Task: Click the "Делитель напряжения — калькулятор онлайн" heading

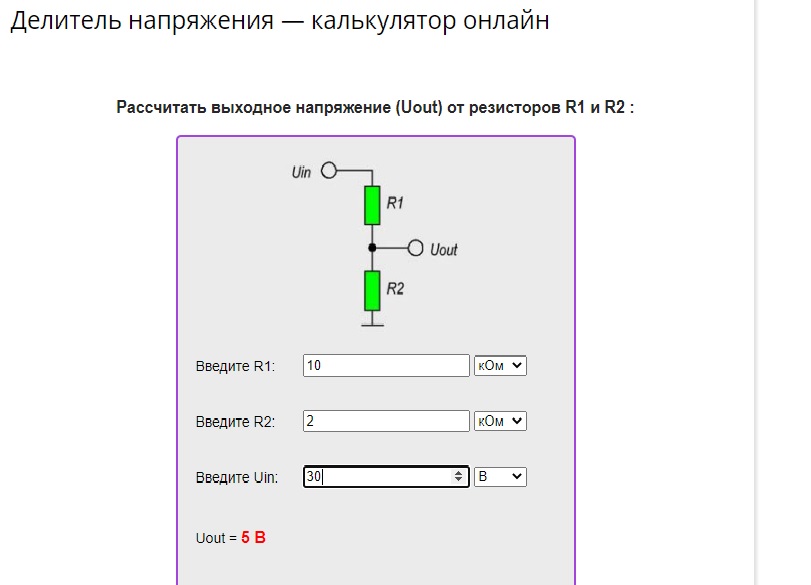Action: tap(280, 21)
